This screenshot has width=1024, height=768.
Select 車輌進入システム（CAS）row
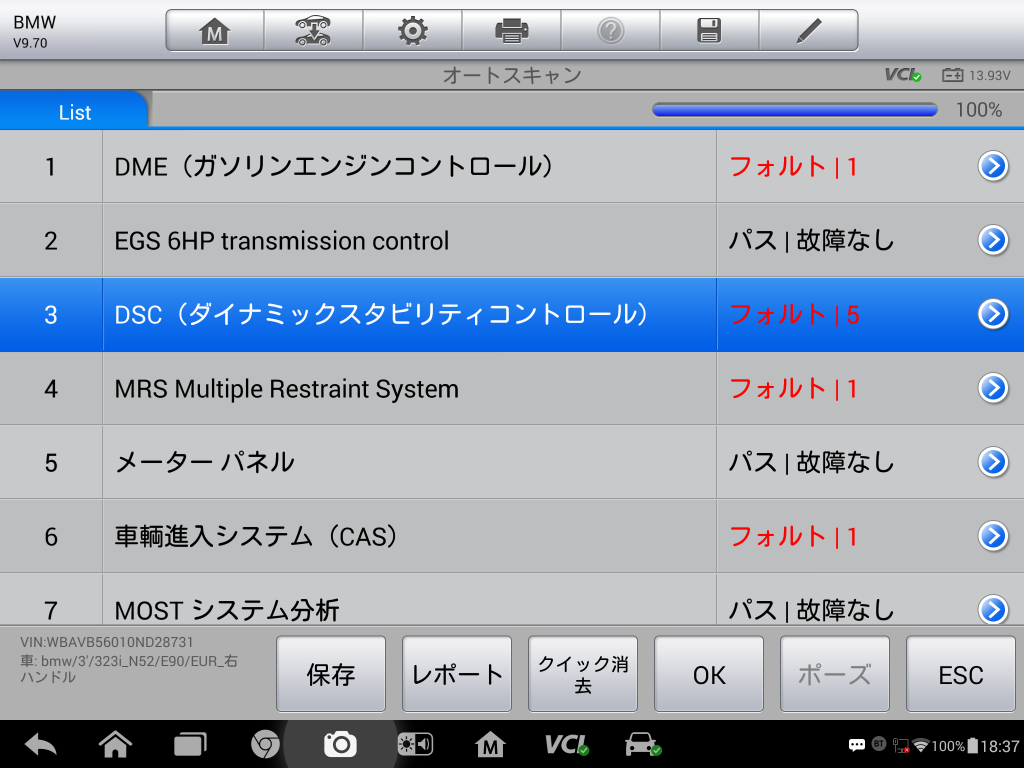[x=512, y=536]
